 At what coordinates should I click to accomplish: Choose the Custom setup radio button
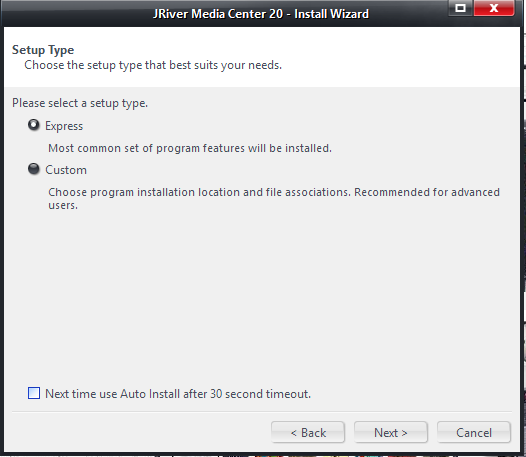pos(34,169)
